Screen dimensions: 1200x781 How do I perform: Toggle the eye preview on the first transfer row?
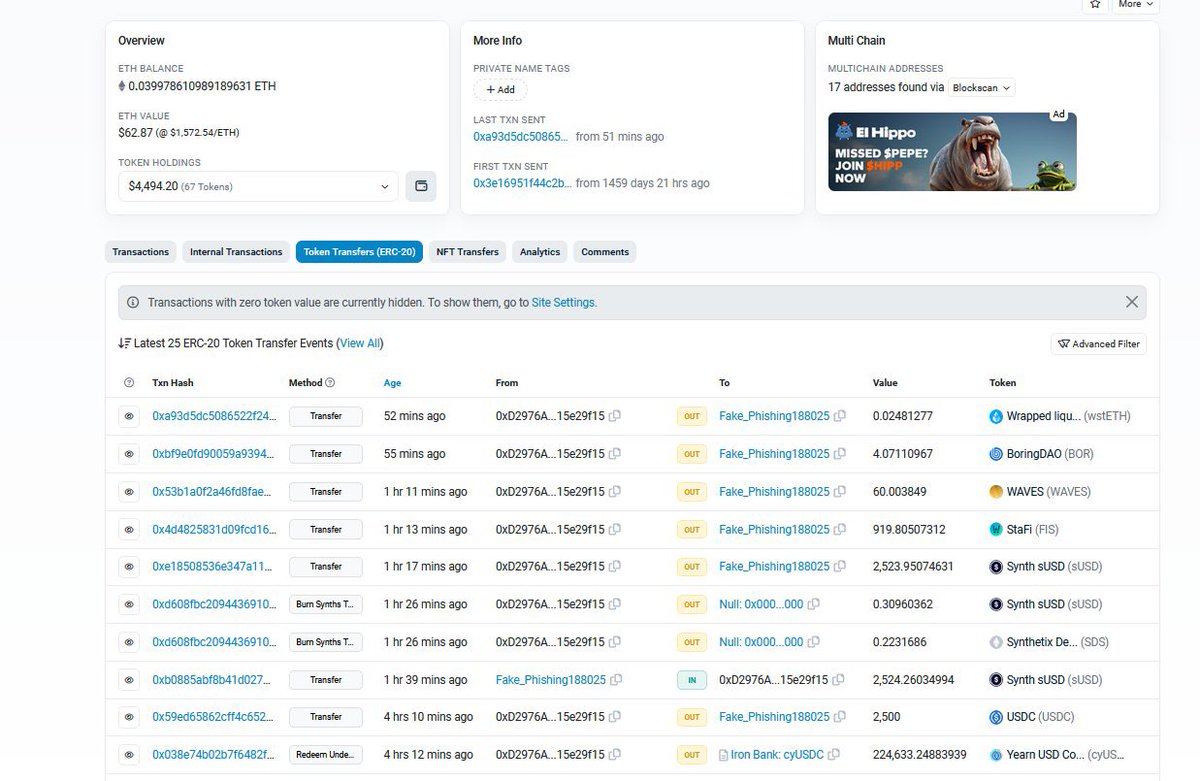point(129,416)
